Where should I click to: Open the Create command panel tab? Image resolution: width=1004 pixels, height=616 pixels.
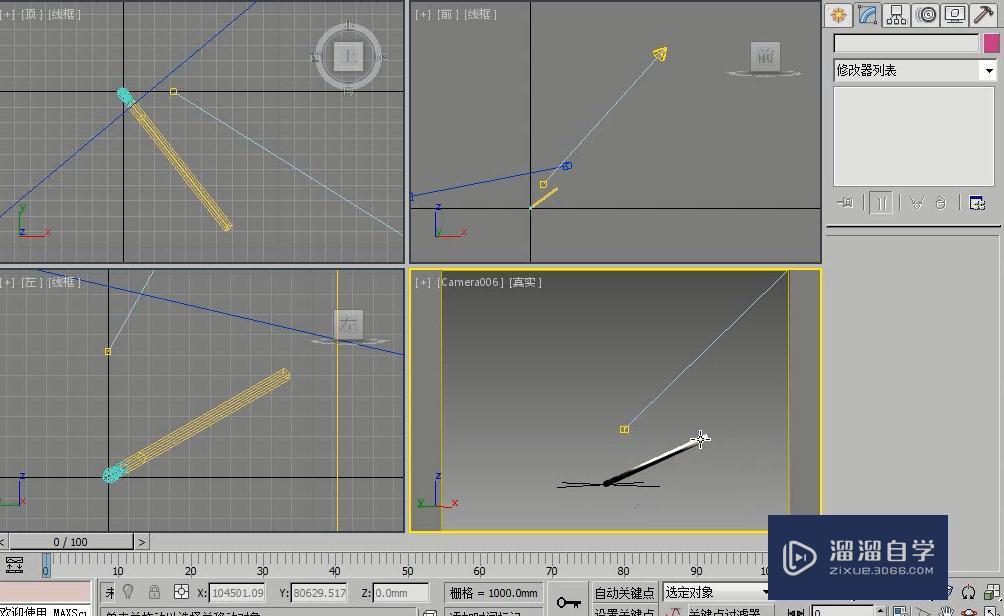coord(838,15)
